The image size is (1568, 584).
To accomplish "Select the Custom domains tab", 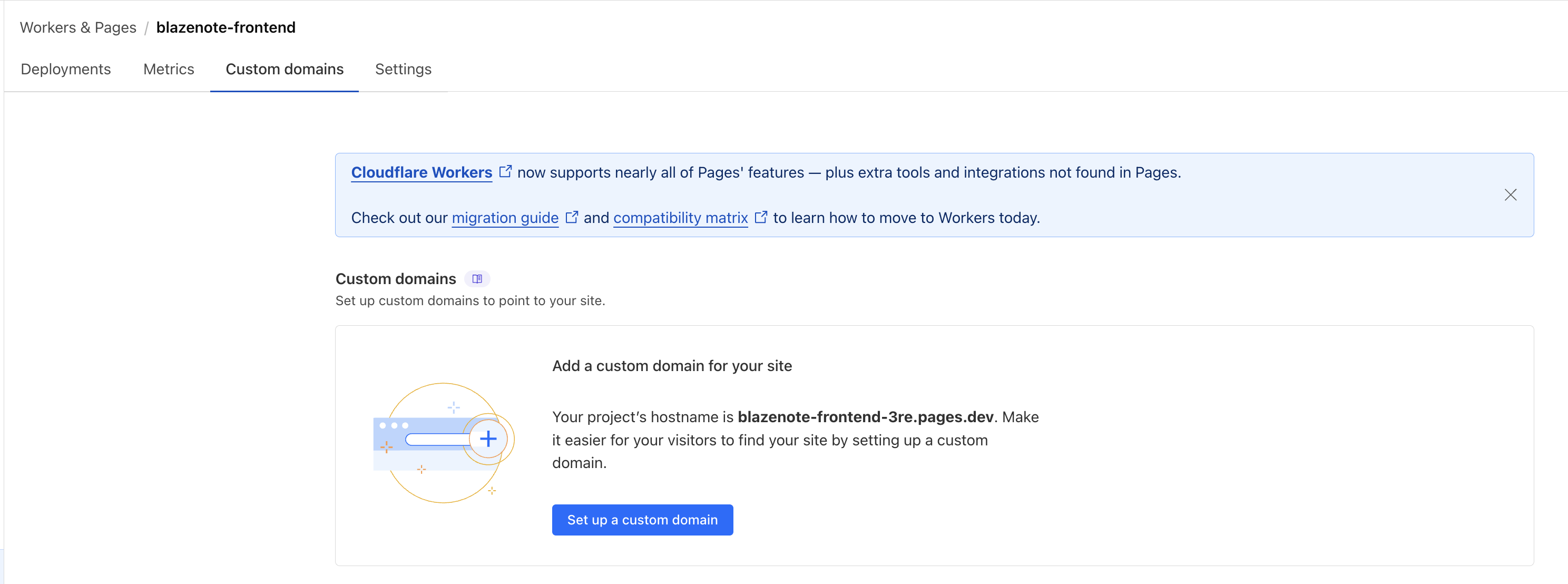I will (x=285, y=70).
